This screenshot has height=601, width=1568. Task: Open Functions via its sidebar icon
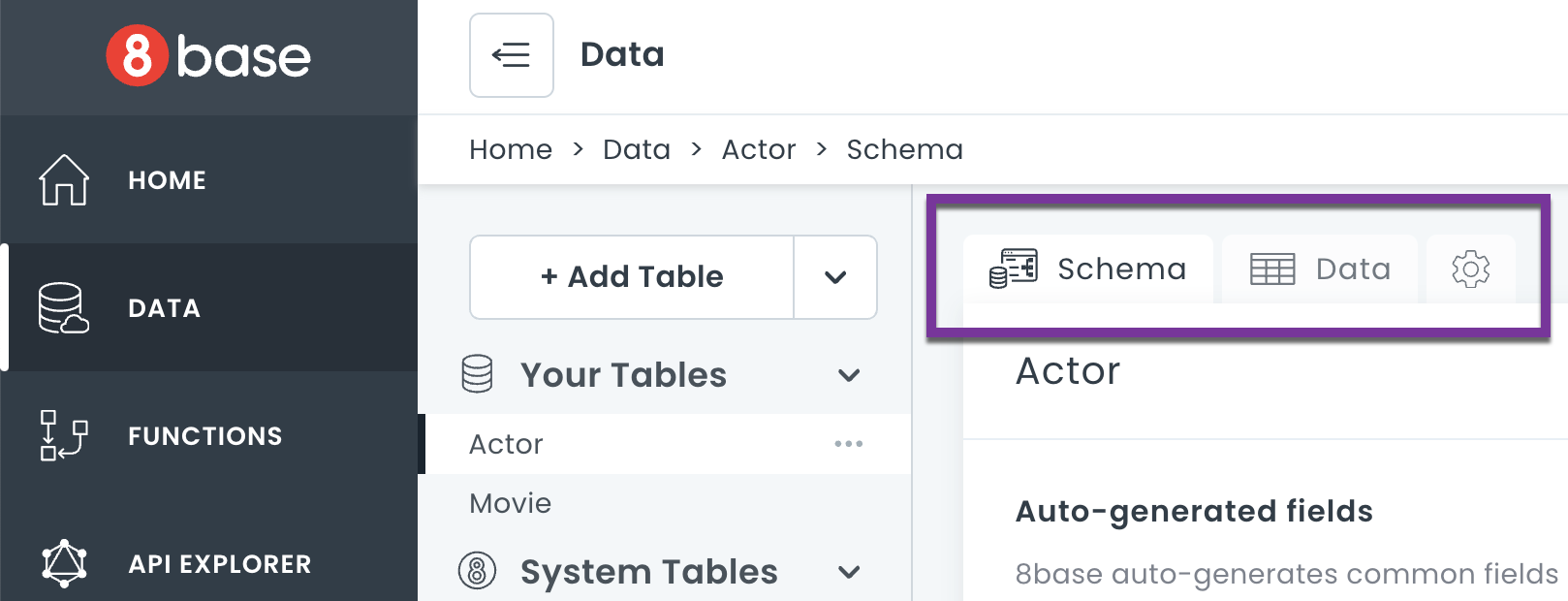point(64,436)
